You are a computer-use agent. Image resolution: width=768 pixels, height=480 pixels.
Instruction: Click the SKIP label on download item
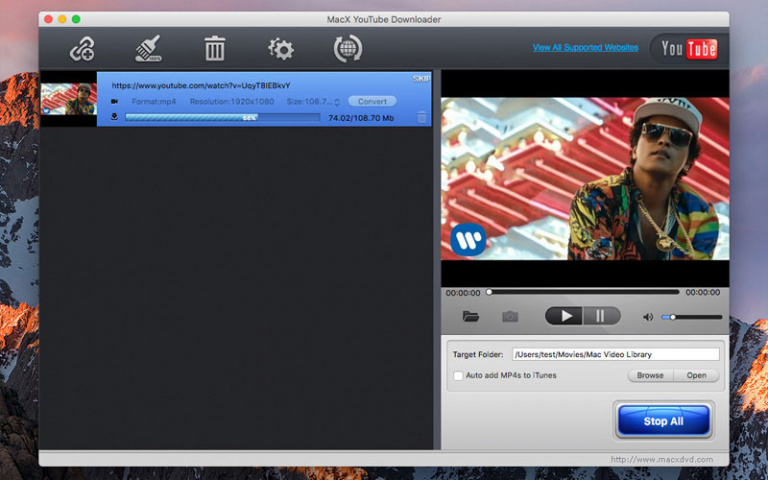pos(422,78)
